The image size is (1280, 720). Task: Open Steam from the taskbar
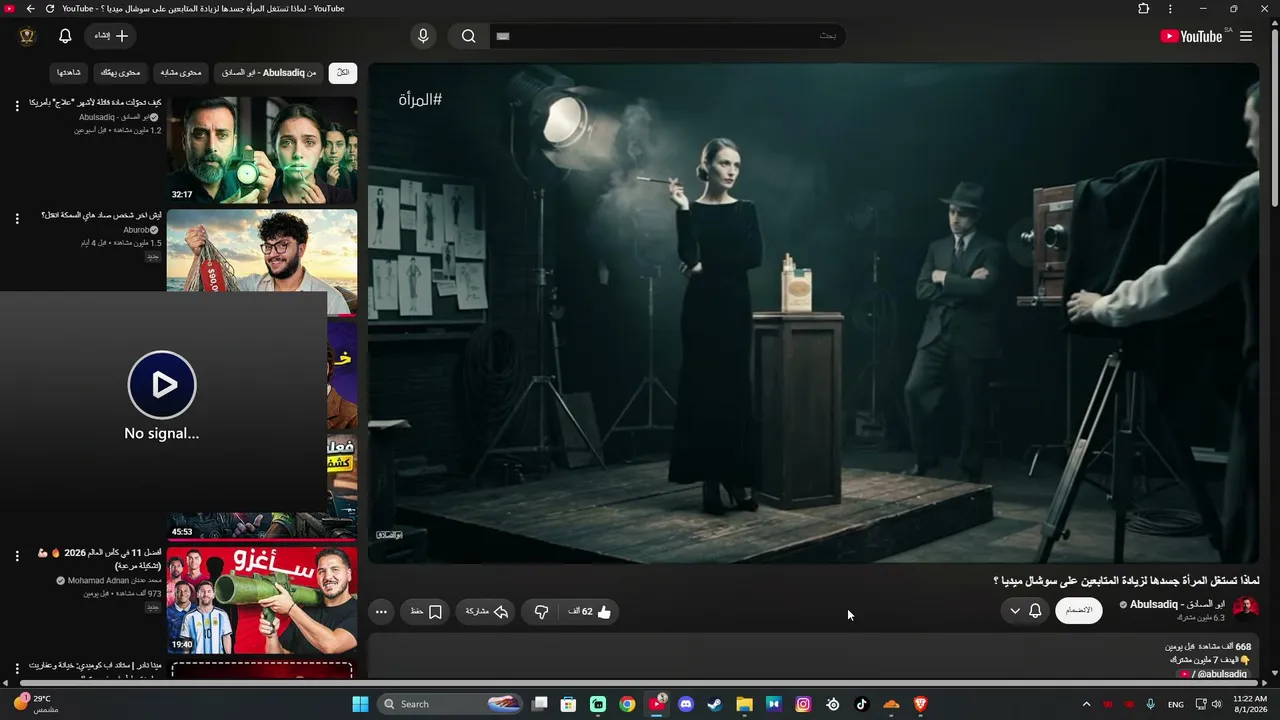(715, 704)
